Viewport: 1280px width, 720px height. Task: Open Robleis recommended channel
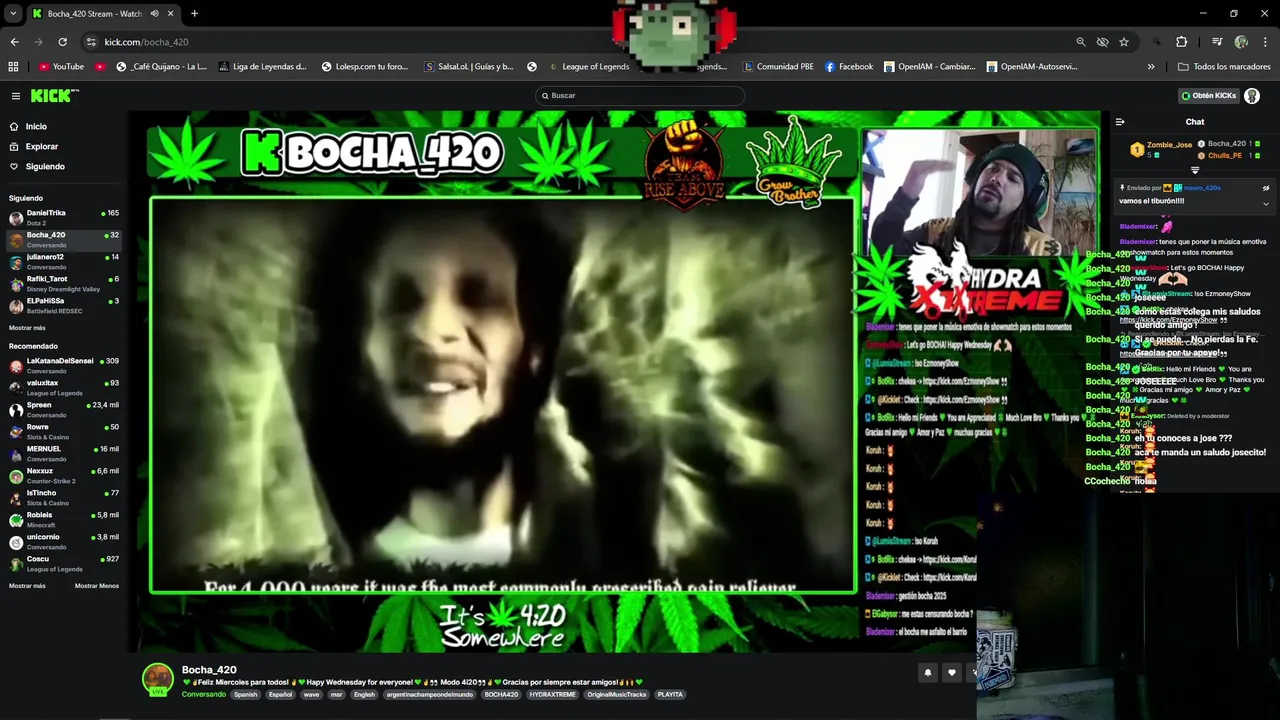pyautogui.click(x=64, y=519)
